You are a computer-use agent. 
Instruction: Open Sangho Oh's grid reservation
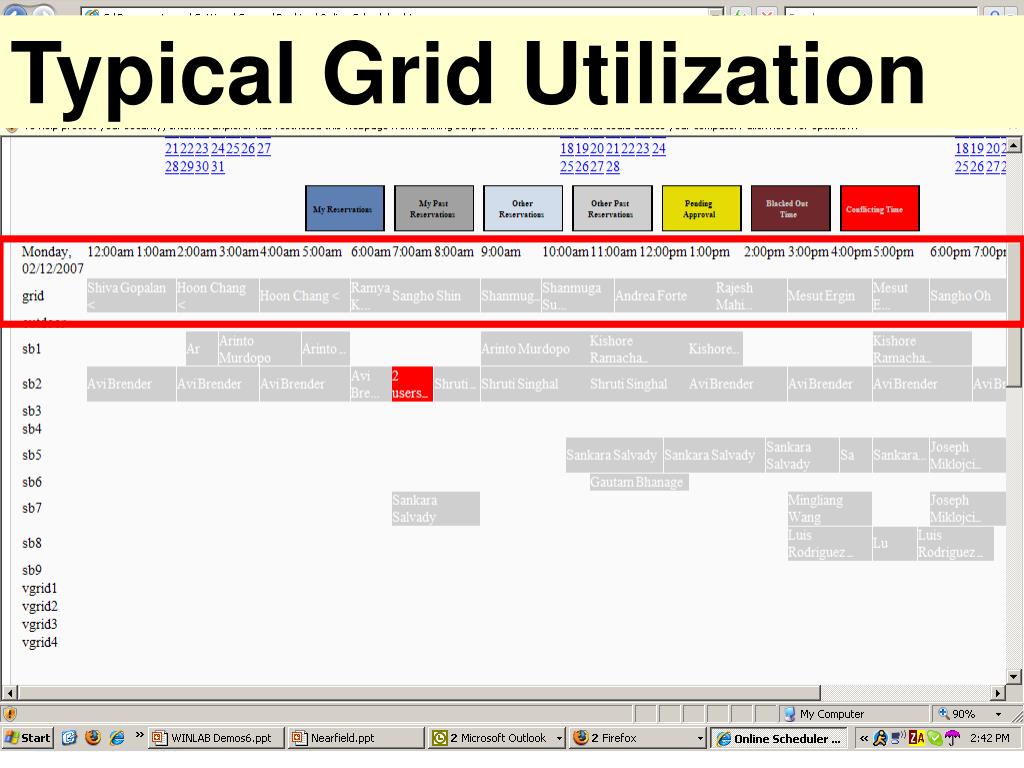(967, 296)
